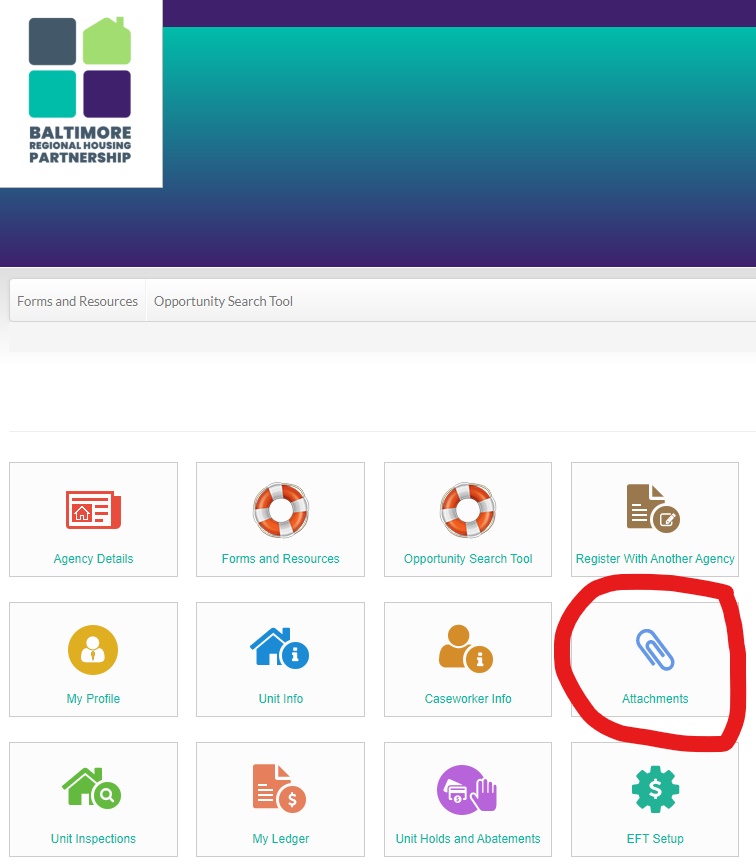Click the Agency Details text link

tap(93, 559)
